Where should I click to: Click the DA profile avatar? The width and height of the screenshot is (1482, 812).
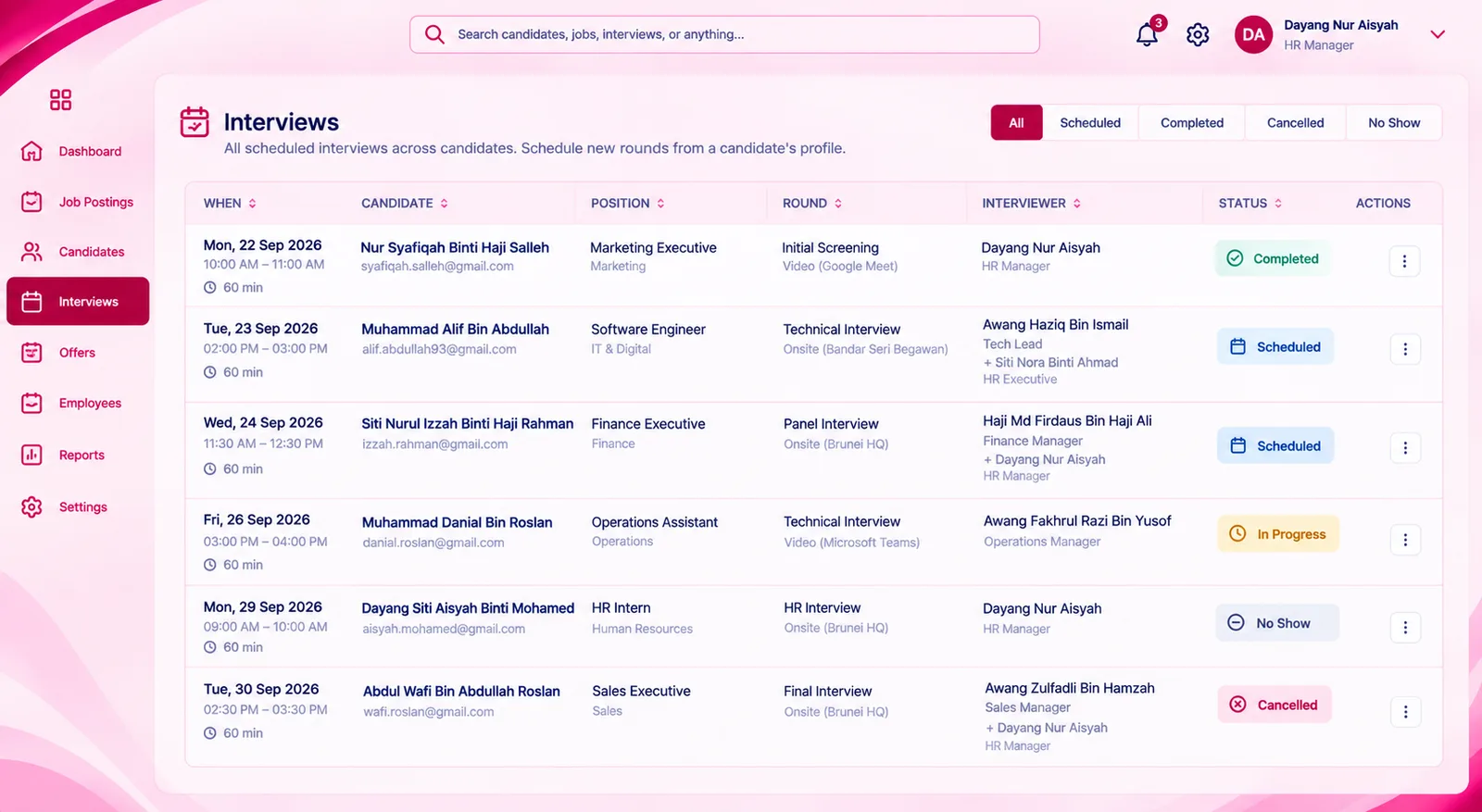coord(1253,34)
